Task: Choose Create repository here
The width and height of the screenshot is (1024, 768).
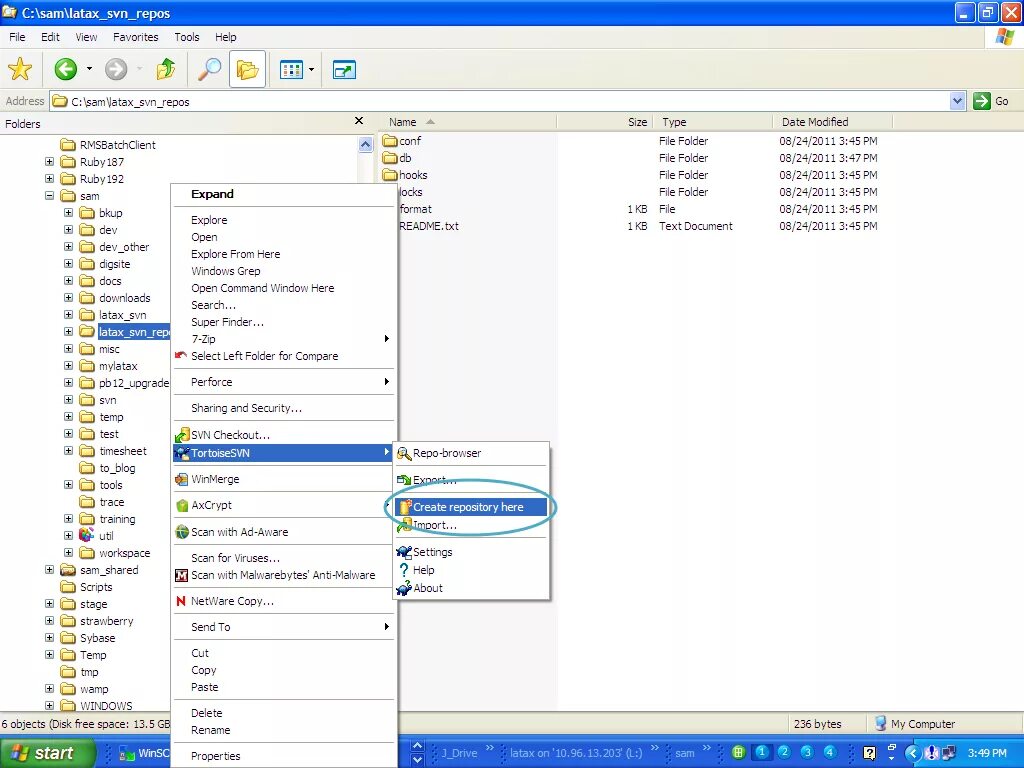Action: [471, 507]
